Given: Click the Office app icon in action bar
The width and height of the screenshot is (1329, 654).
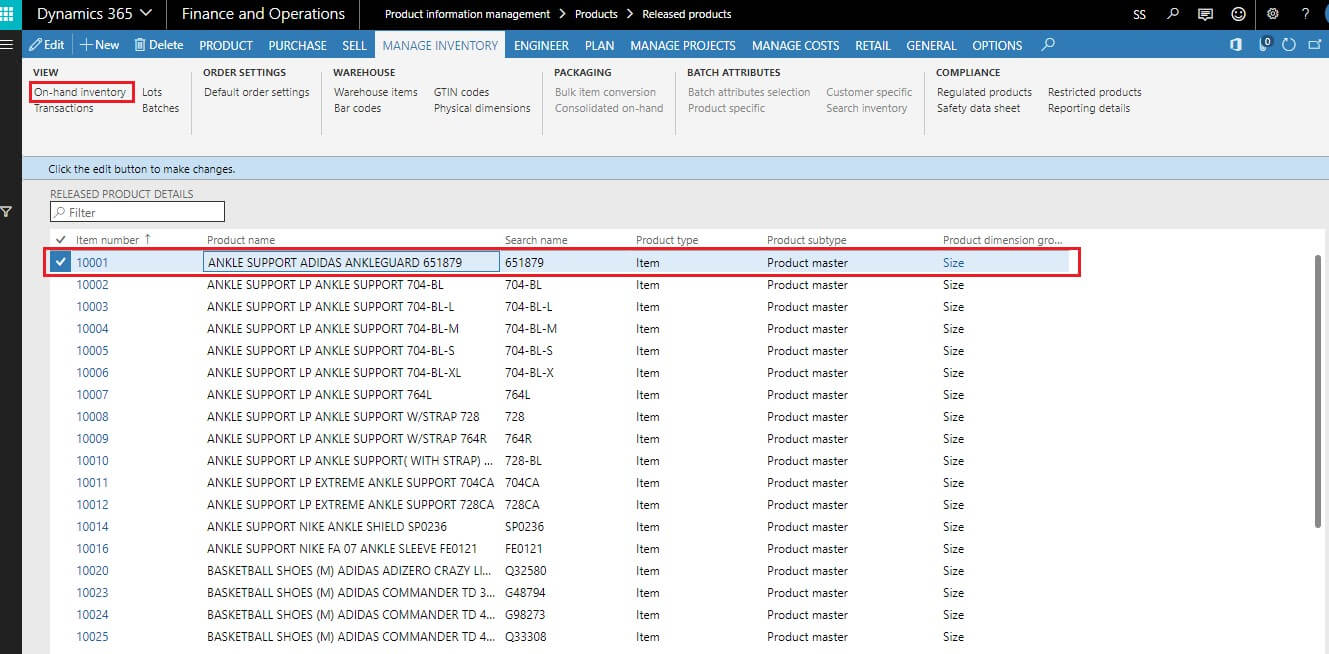Looking at the screenshot, I should pyautogui.click(x=1236, y=45).
